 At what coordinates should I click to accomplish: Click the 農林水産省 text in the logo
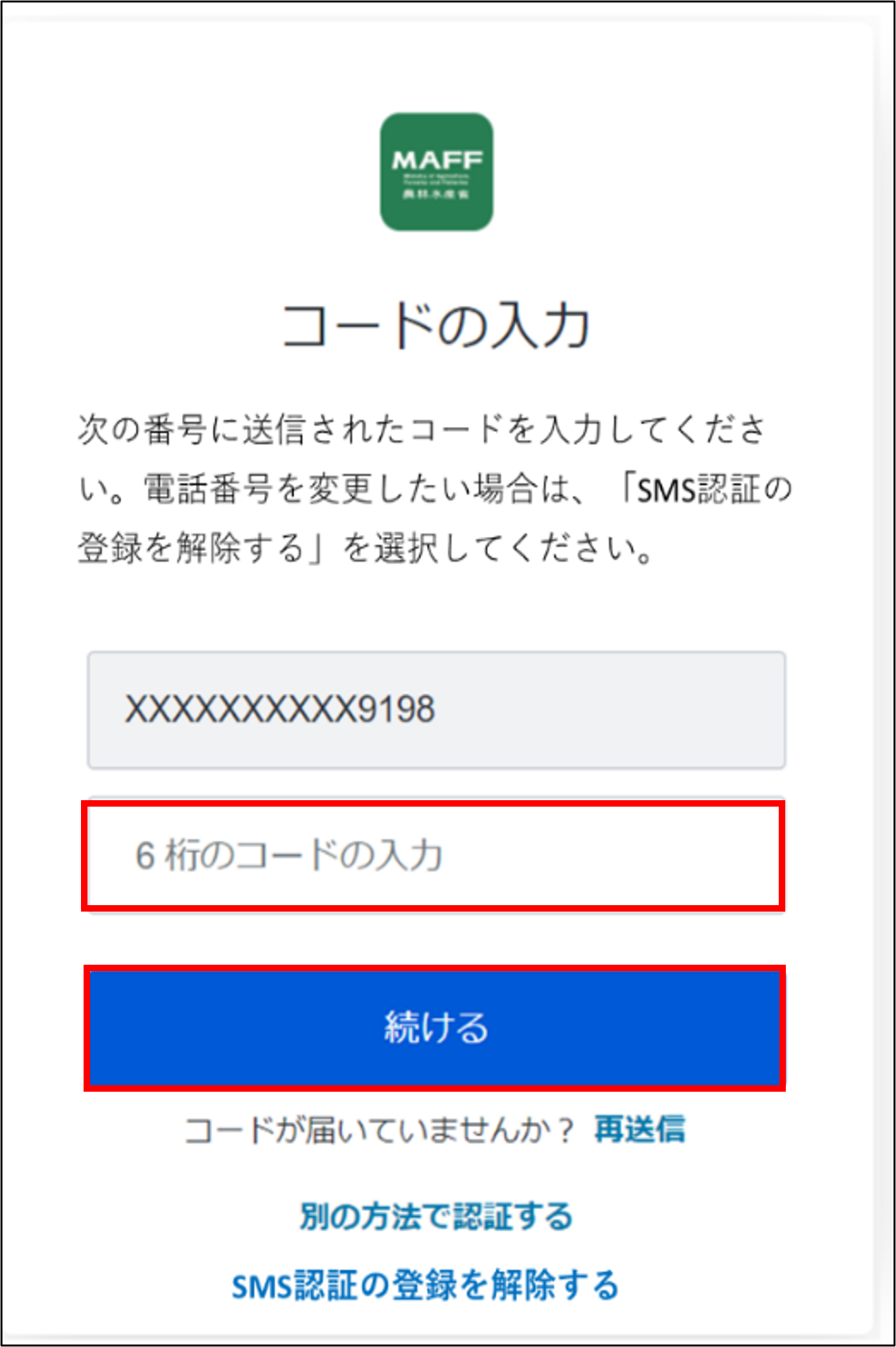point(436,194)
